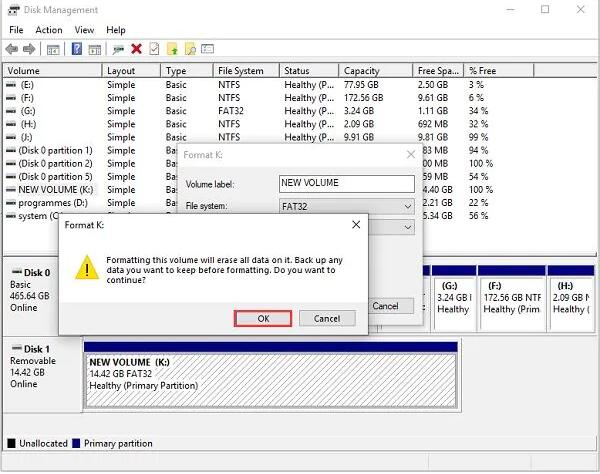Viewport: 600px width, 474px height.
Task: Click the red X Delete toolbar icon
Action: (136, 49)
